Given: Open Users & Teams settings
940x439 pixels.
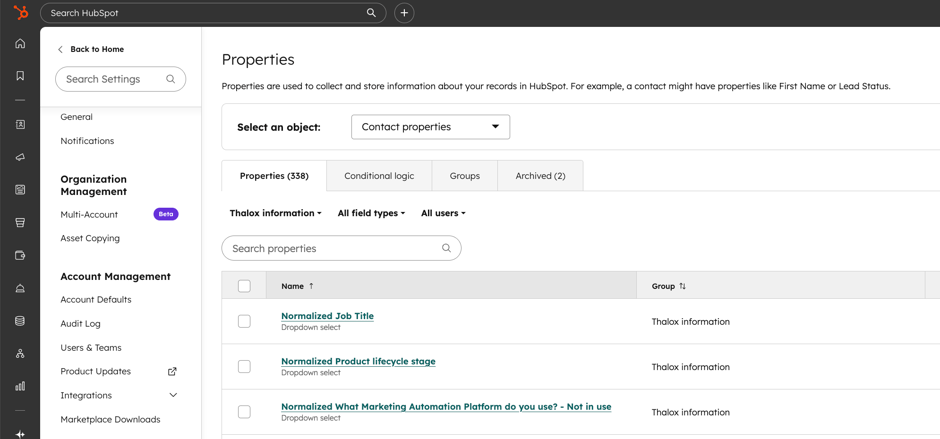Looking at the screenshot, I should [91, 347].
